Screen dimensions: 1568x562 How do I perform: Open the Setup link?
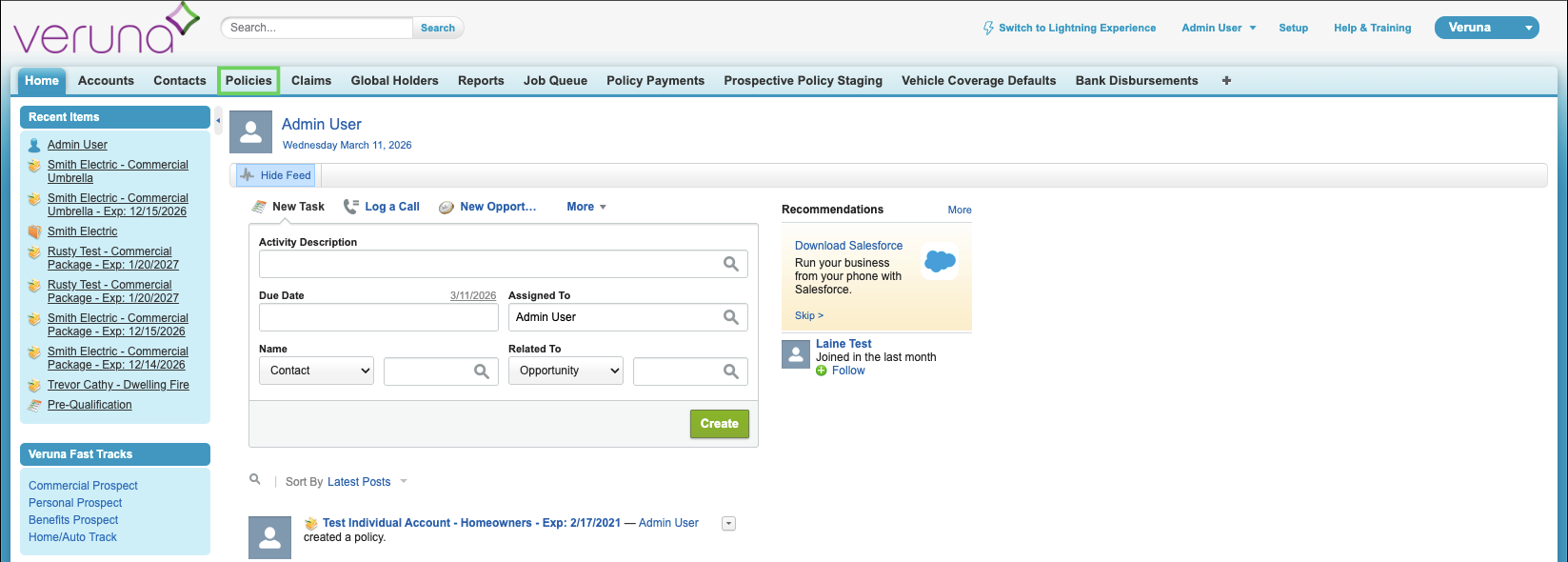click(x=1293, y=29)
